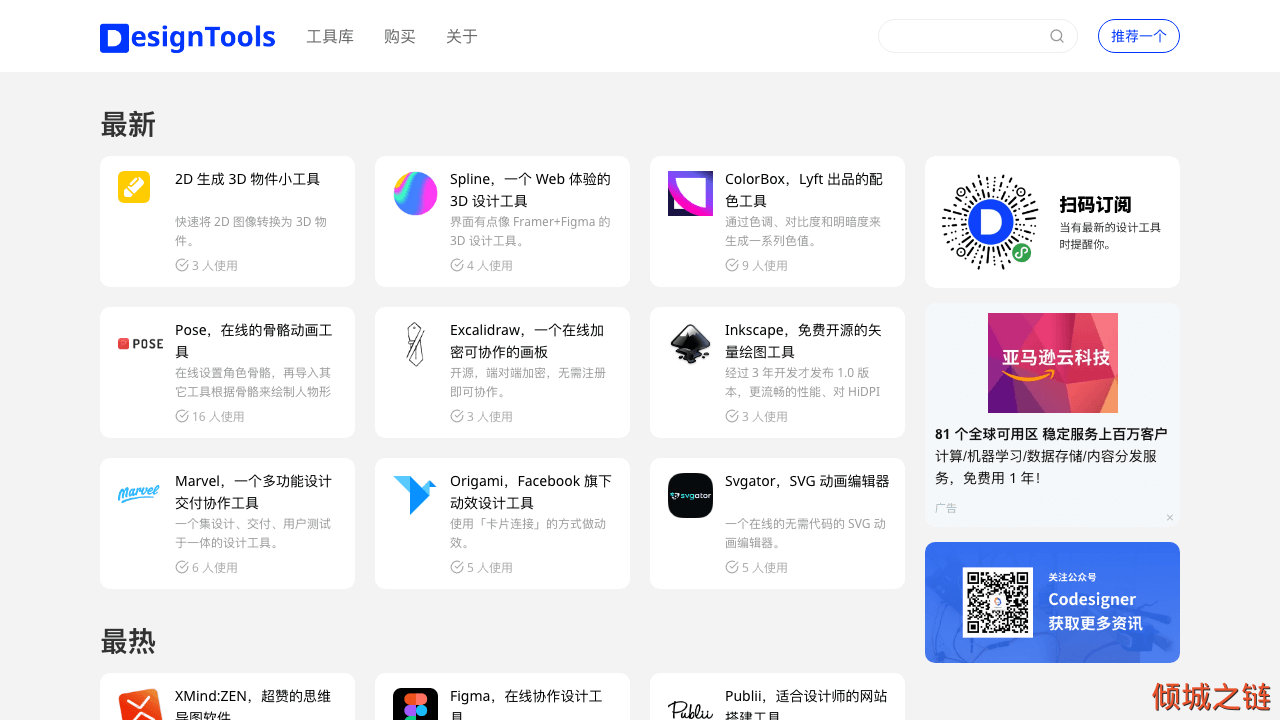This screenshot has height=720, width=1280.
Task: Click the 扫码订阅 QR mini-program code
Action: click(x=991, y=222)
